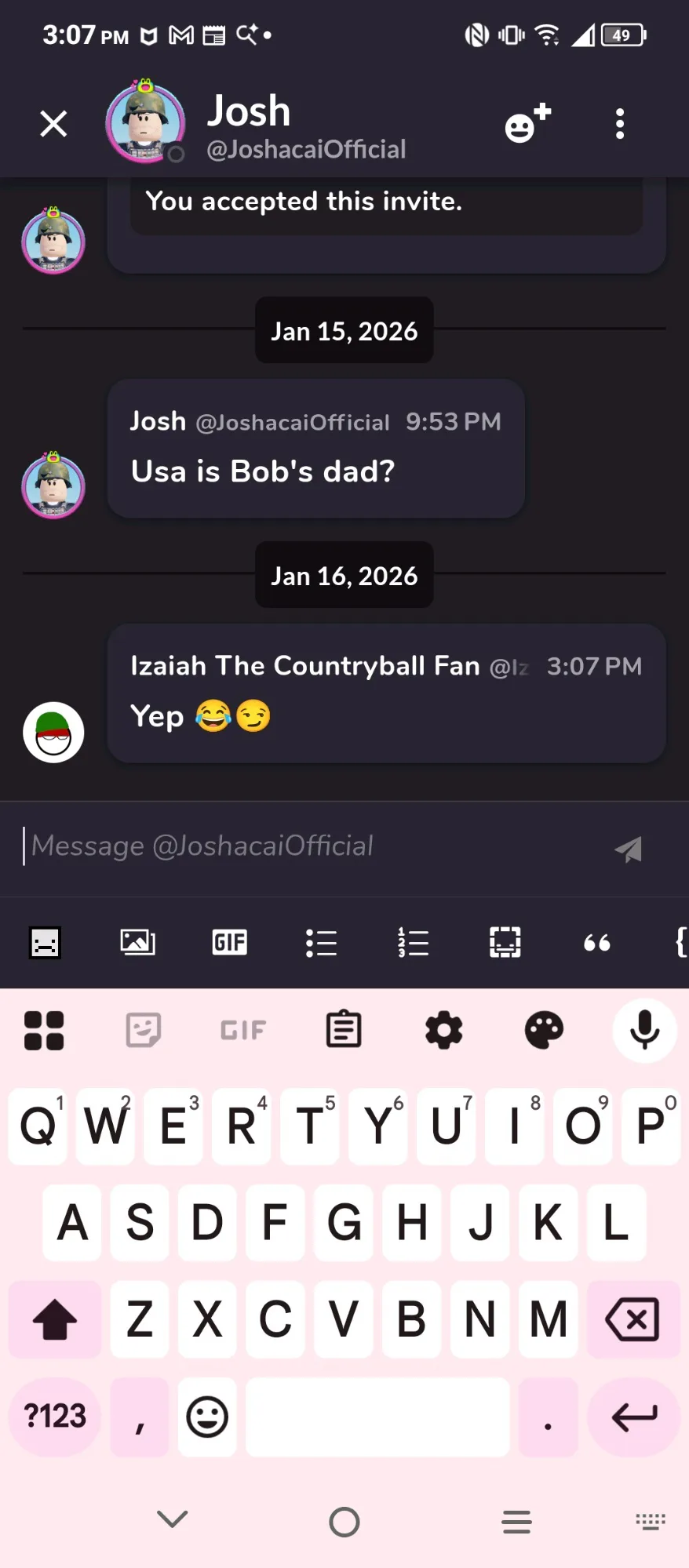Close the Josh conversation view

[53, 124]
